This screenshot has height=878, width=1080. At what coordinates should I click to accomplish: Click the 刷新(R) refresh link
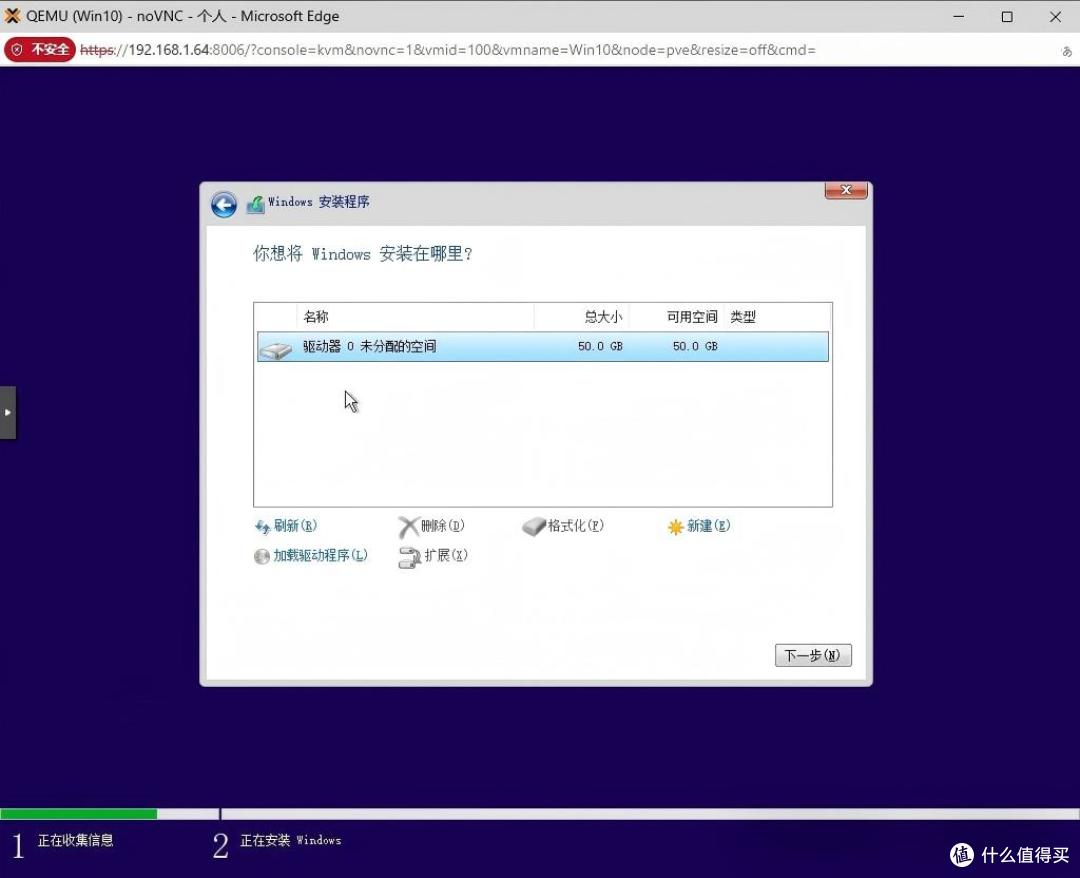[x=295, y=526]
